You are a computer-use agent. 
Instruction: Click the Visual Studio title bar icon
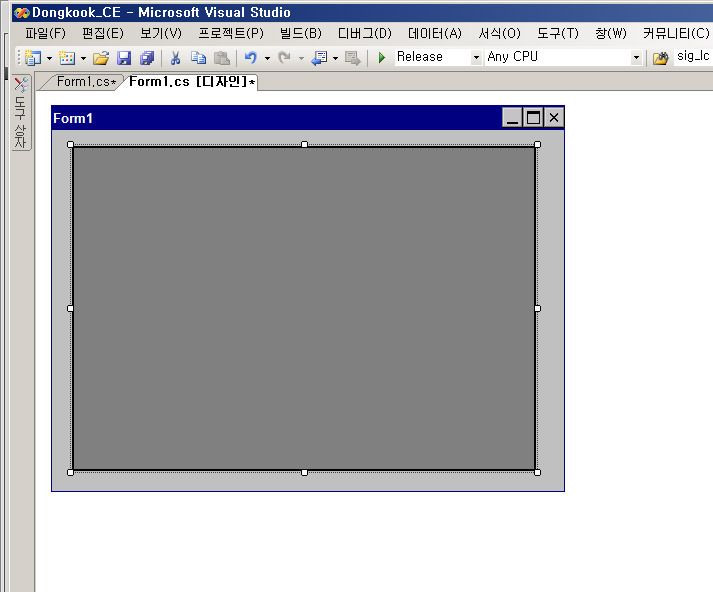coord(21,13)
